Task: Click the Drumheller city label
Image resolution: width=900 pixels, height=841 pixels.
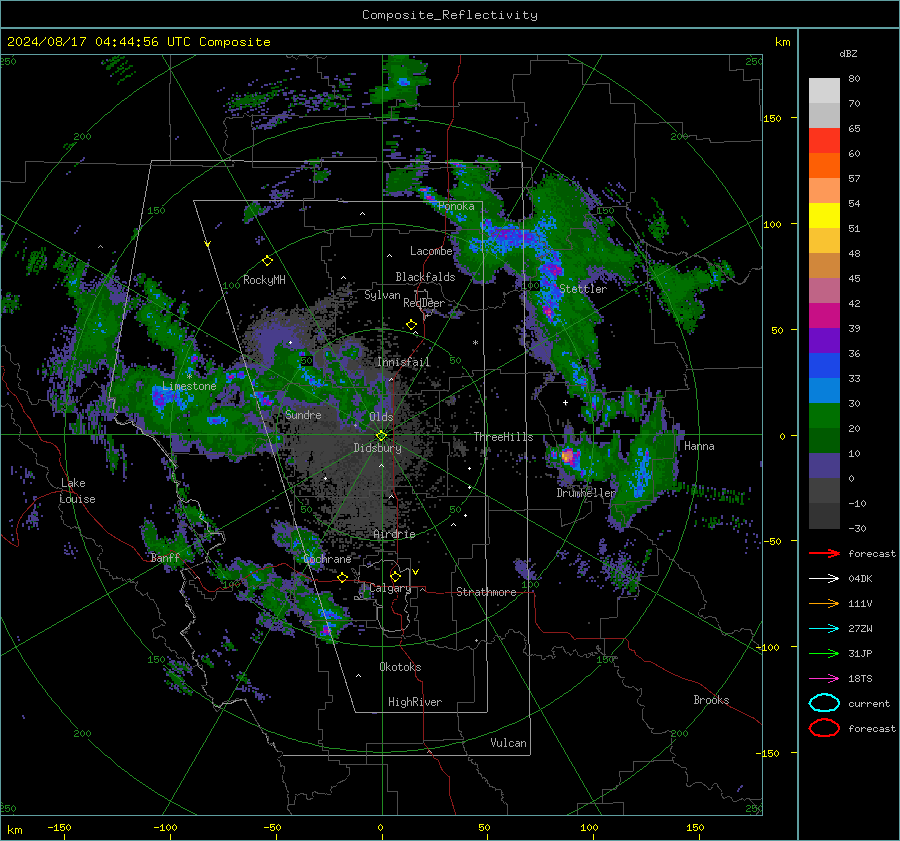Action: coord(585,493)
